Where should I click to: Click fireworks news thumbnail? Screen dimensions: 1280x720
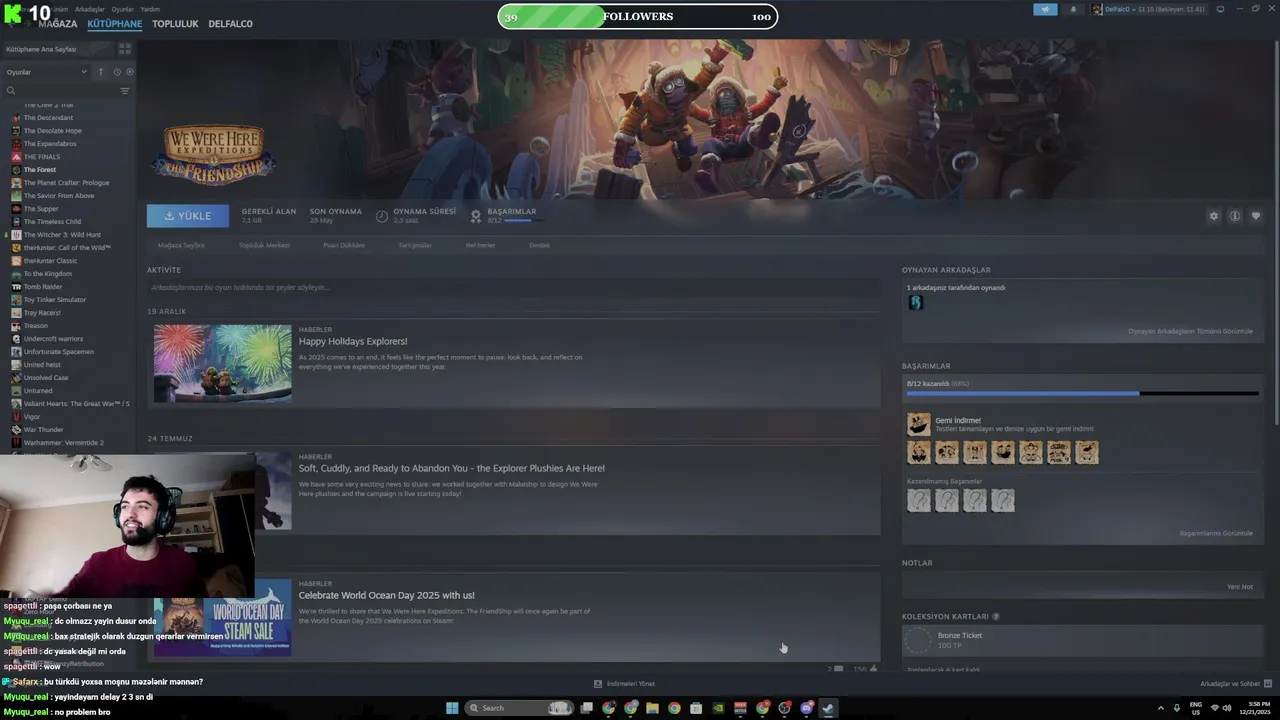click(223, 363)
